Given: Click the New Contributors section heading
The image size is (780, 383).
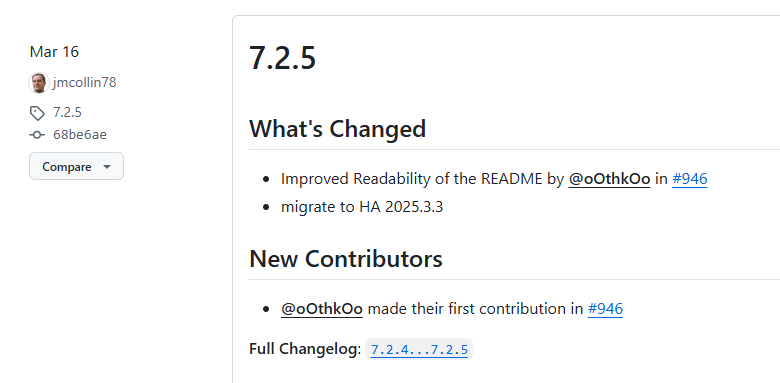Looking at the screenshot, I should tap(346, 259).
